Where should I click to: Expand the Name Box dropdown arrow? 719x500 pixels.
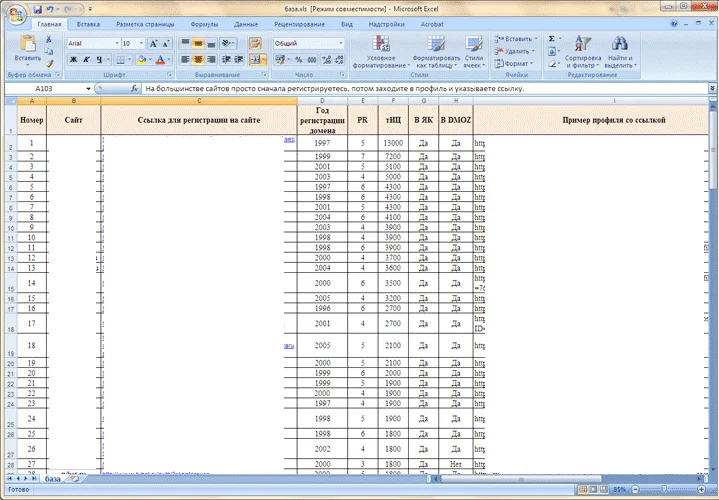(88, 89)
